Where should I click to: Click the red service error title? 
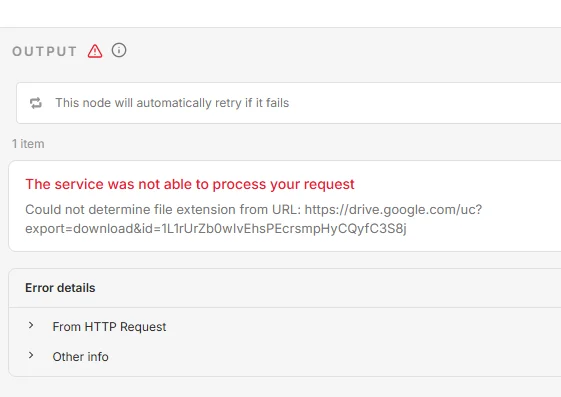click(190, 184)
